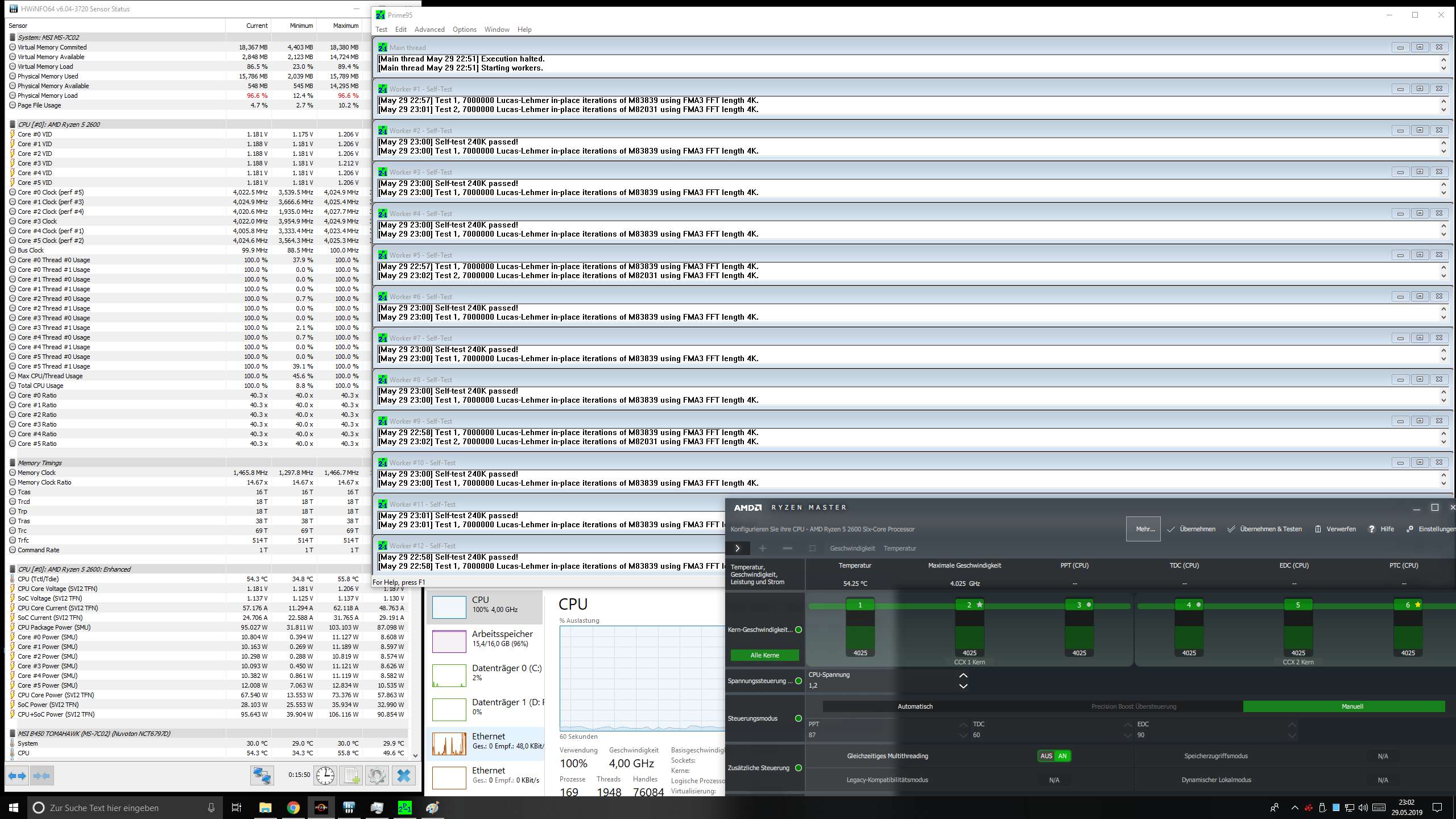Expand Ryzen Master sidebar chevron

tap(737, 548)
